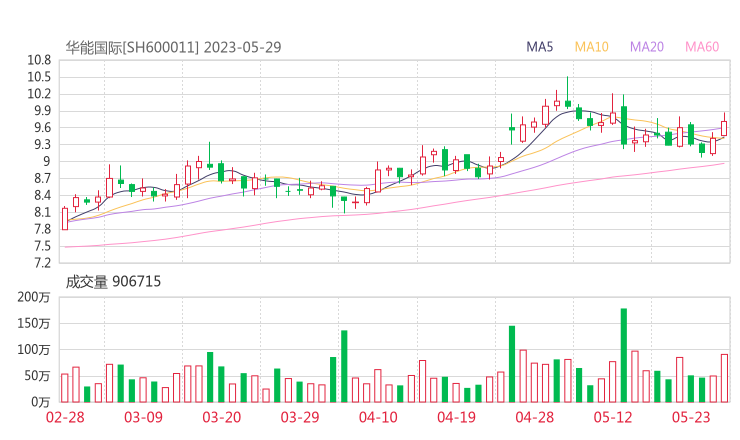This screenshot has height=440, width=740.
Task: Click the 03-09 date label
Action: tap(143, 417)
